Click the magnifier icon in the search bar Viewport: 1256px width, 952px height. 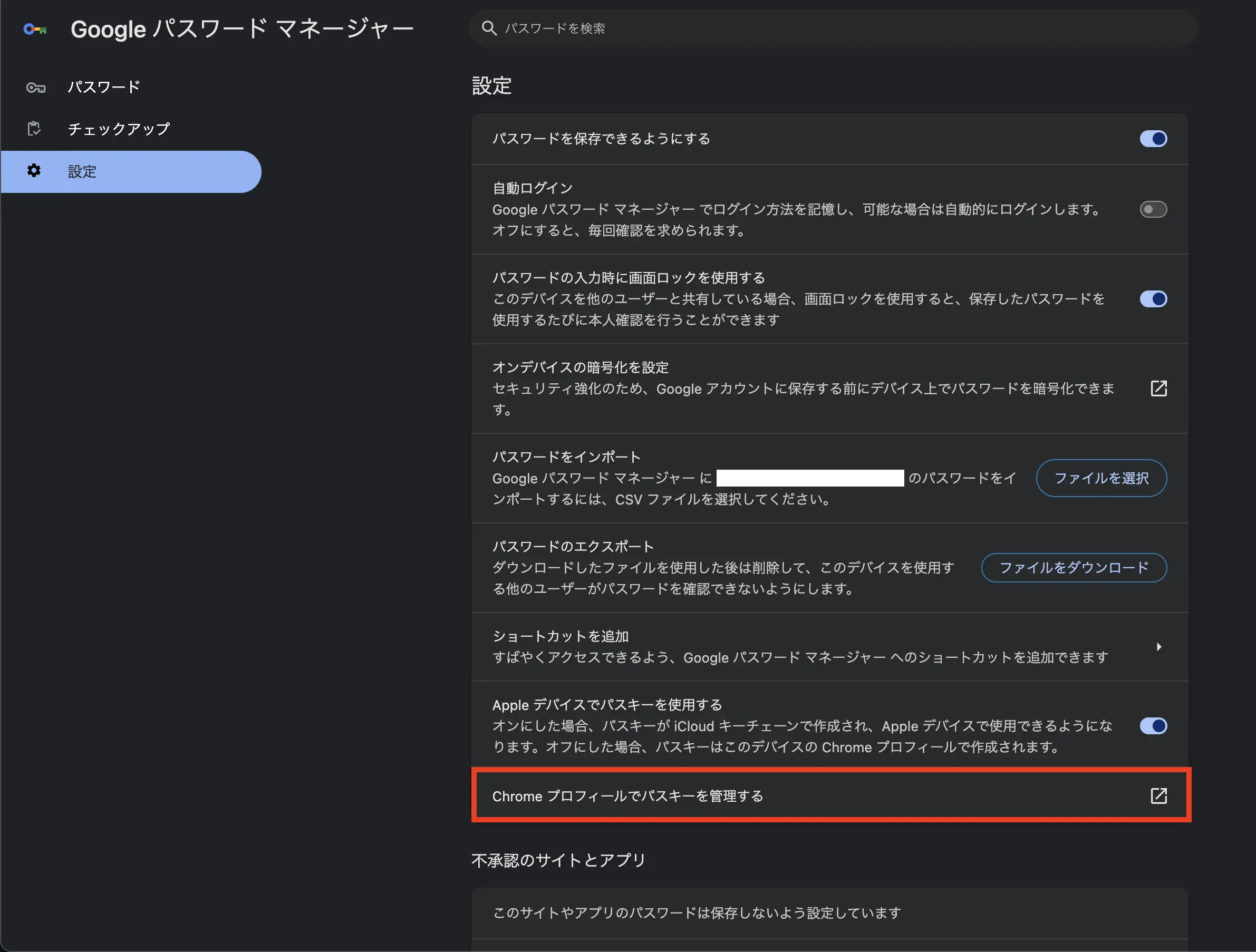coord(489,28)
